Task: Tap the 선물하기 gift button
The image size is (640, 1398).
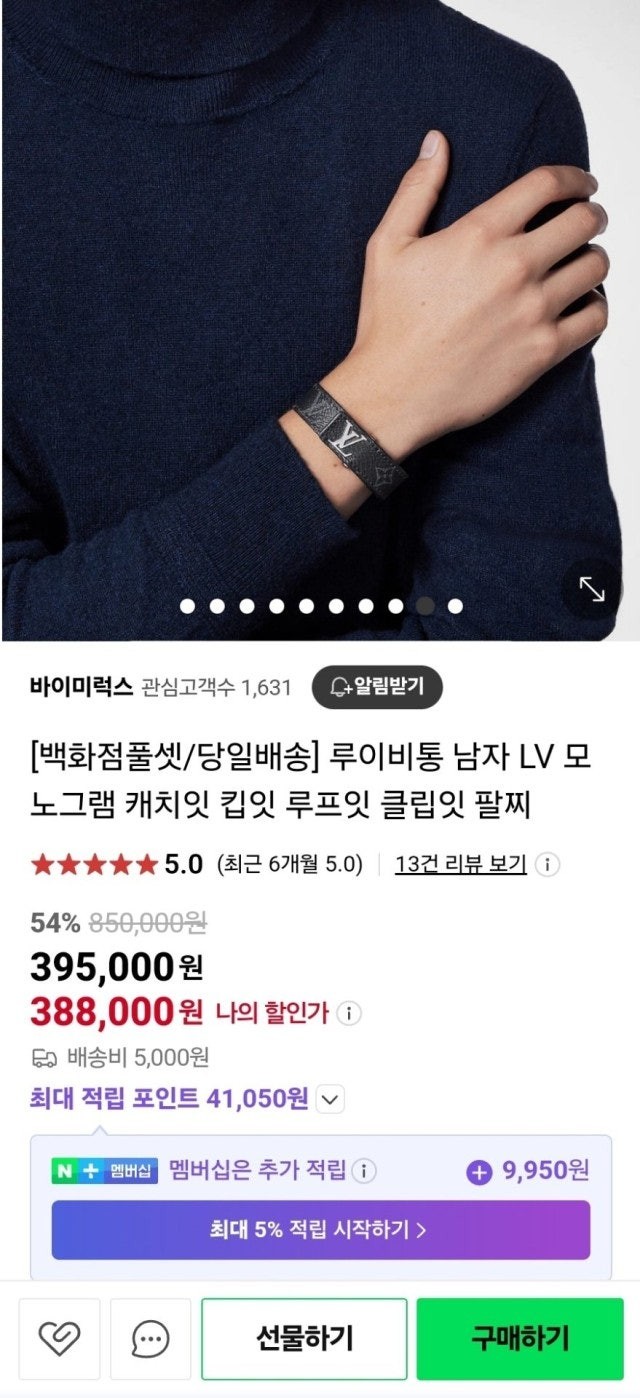Action: [x=304, y=1338]
